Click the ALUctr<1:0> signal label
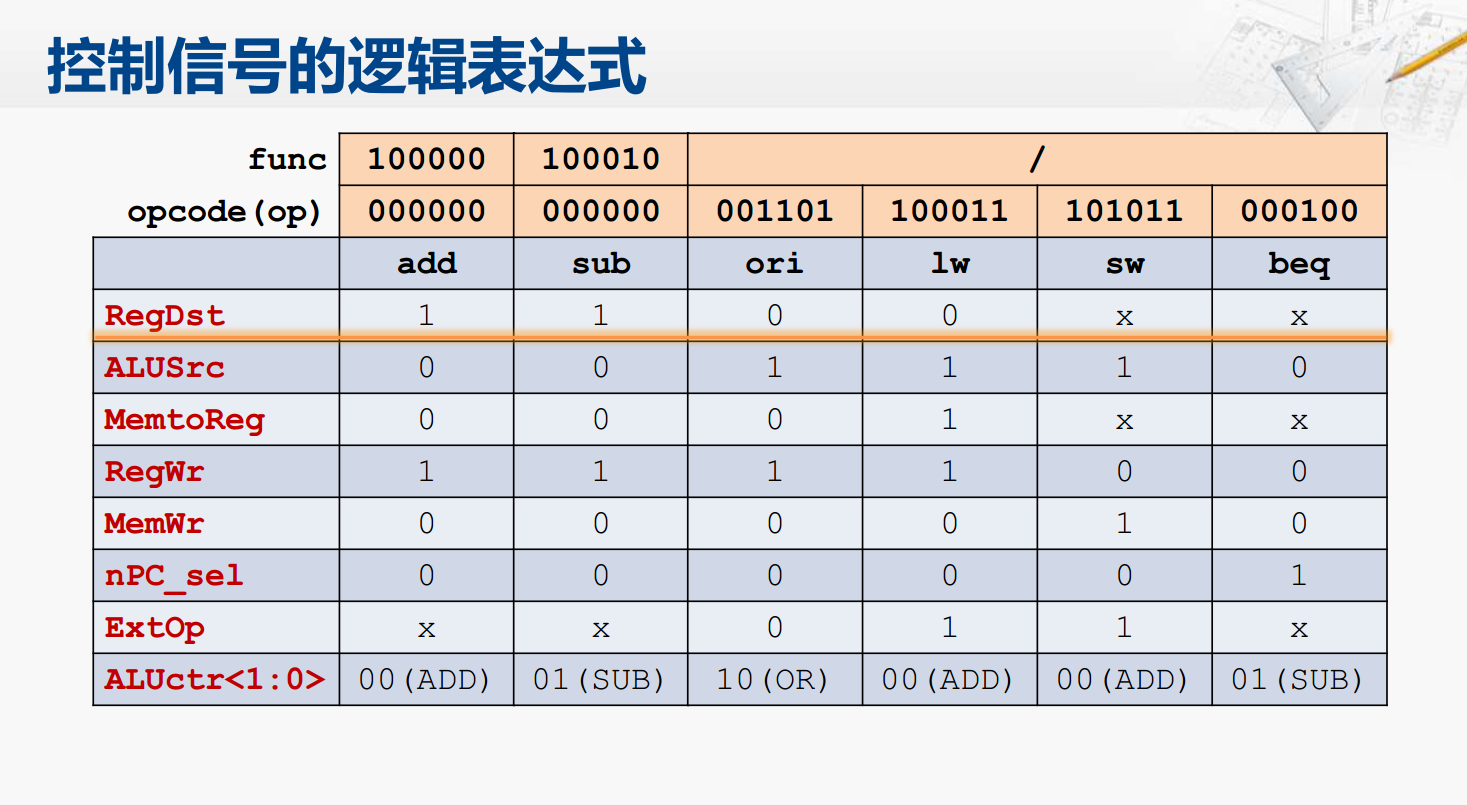 click(215, 680)
